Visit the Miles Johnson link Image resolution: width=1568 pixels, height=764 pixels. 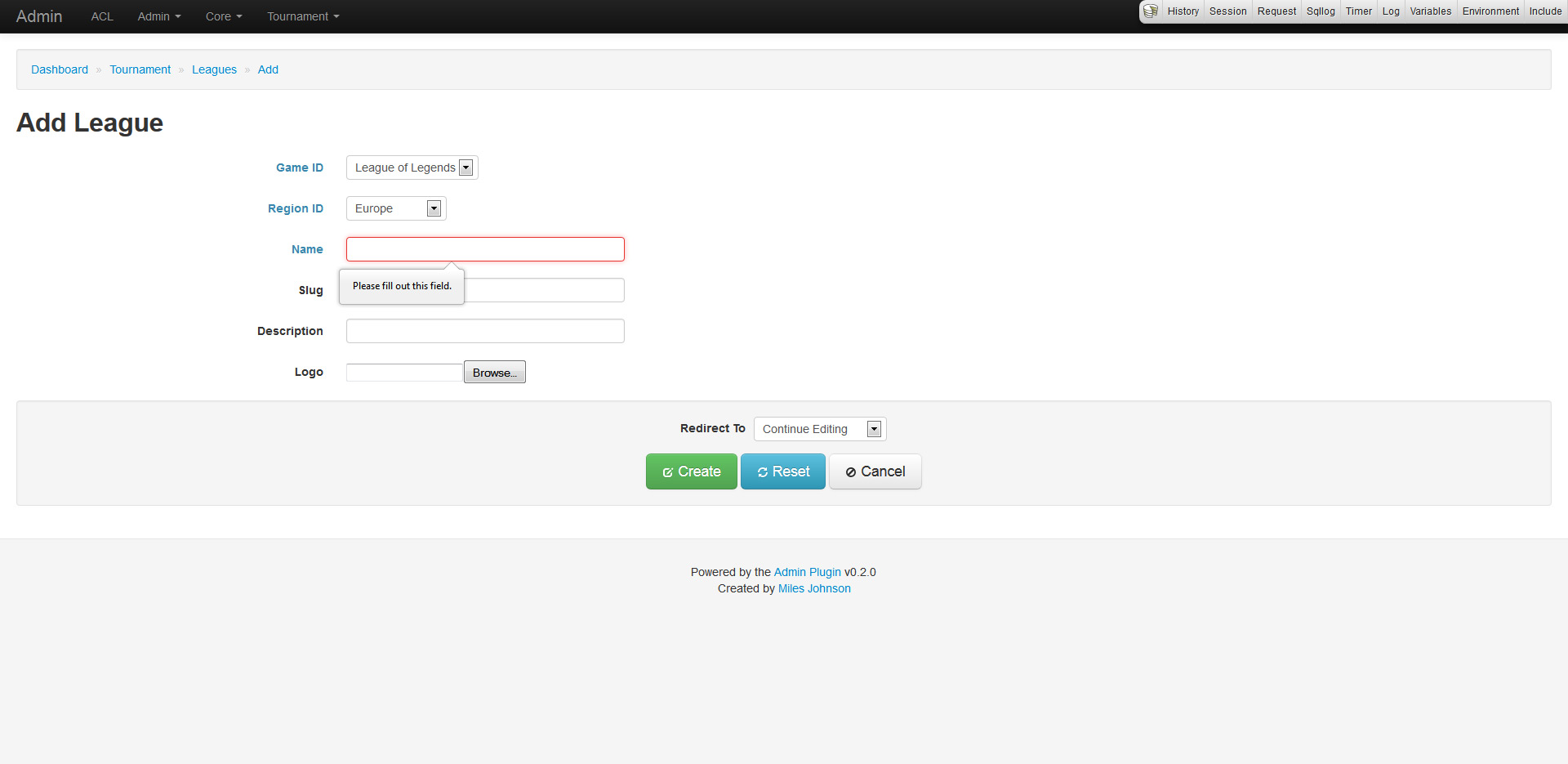814,588
